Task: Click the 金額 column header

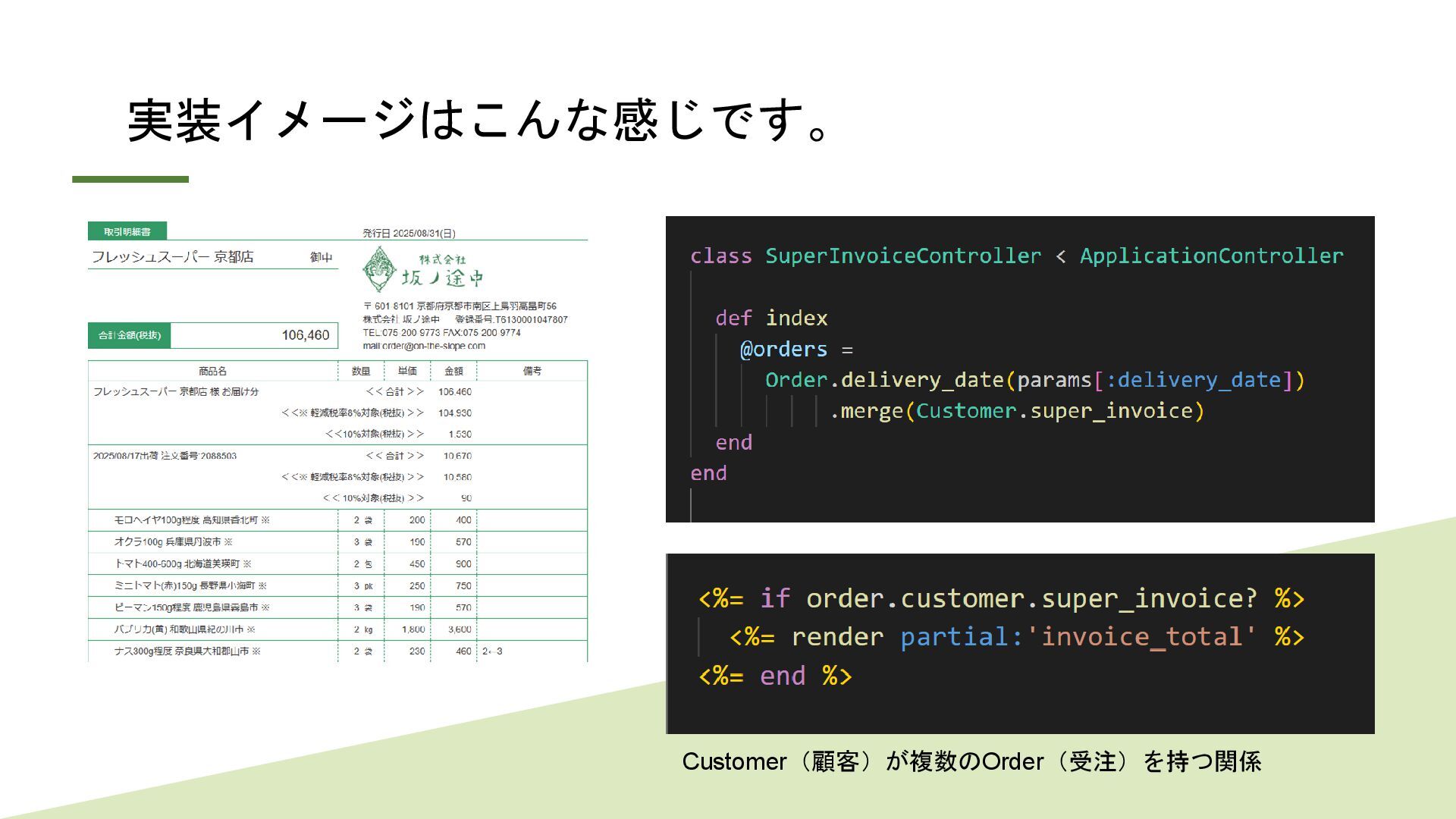Action: [x=453, y=371]
